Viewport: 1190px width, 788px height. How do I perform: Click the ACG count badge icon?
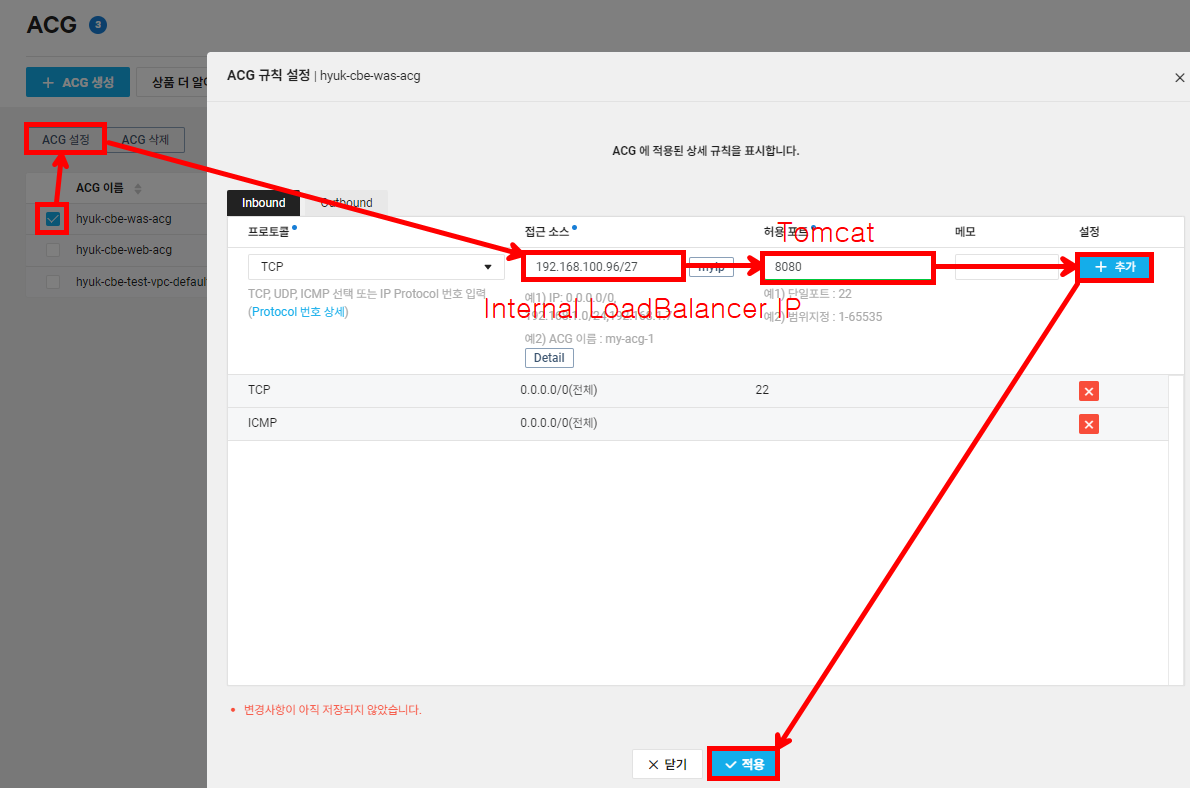click(98, 25)
